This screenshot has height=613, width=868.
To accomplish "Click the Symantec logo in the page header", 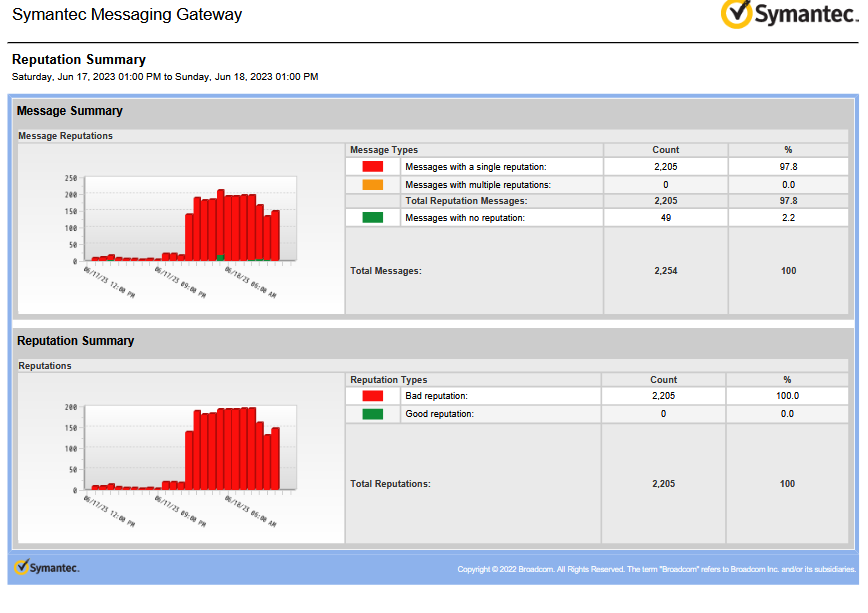I will point(789,14).
